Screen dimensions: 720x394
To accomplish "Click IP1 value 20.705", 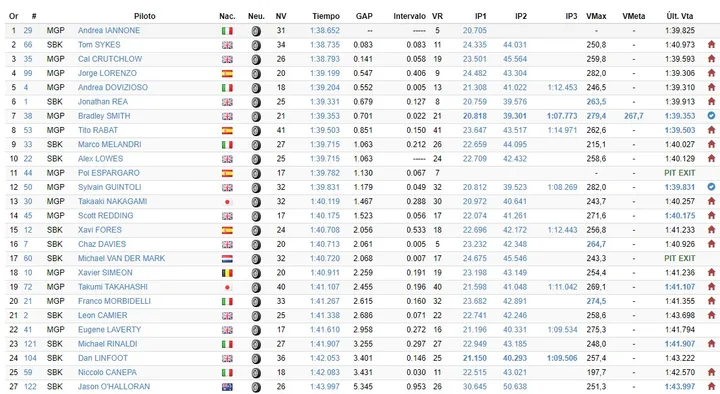I will point(475,30).
